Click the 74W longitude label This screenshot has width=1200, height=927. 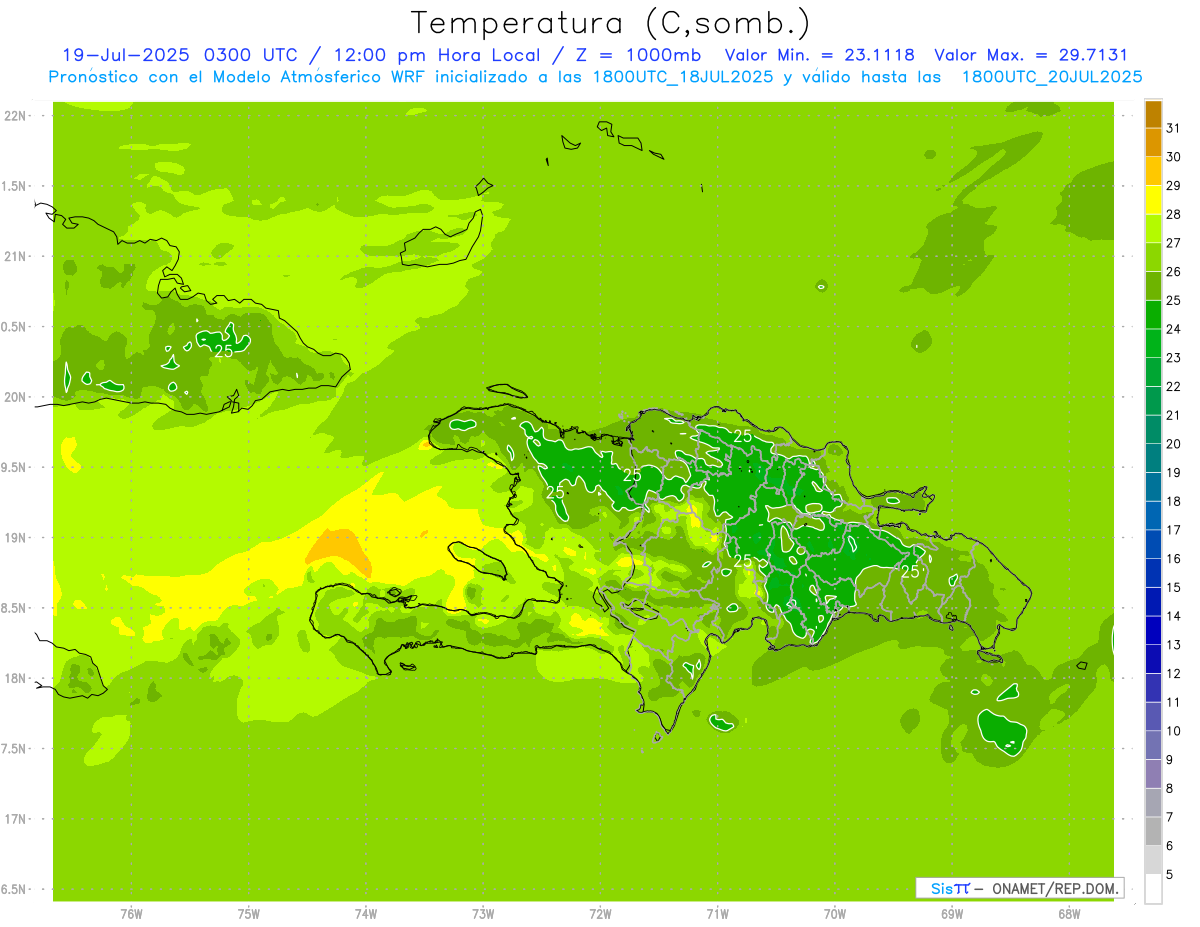click(366, 914)
